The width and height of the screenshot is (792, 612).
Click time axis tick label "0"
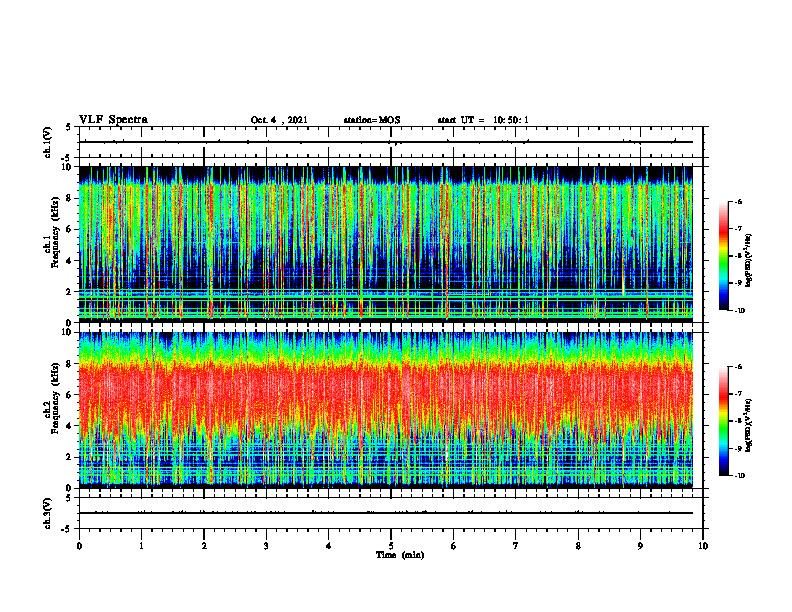click(x=79, y=546)
